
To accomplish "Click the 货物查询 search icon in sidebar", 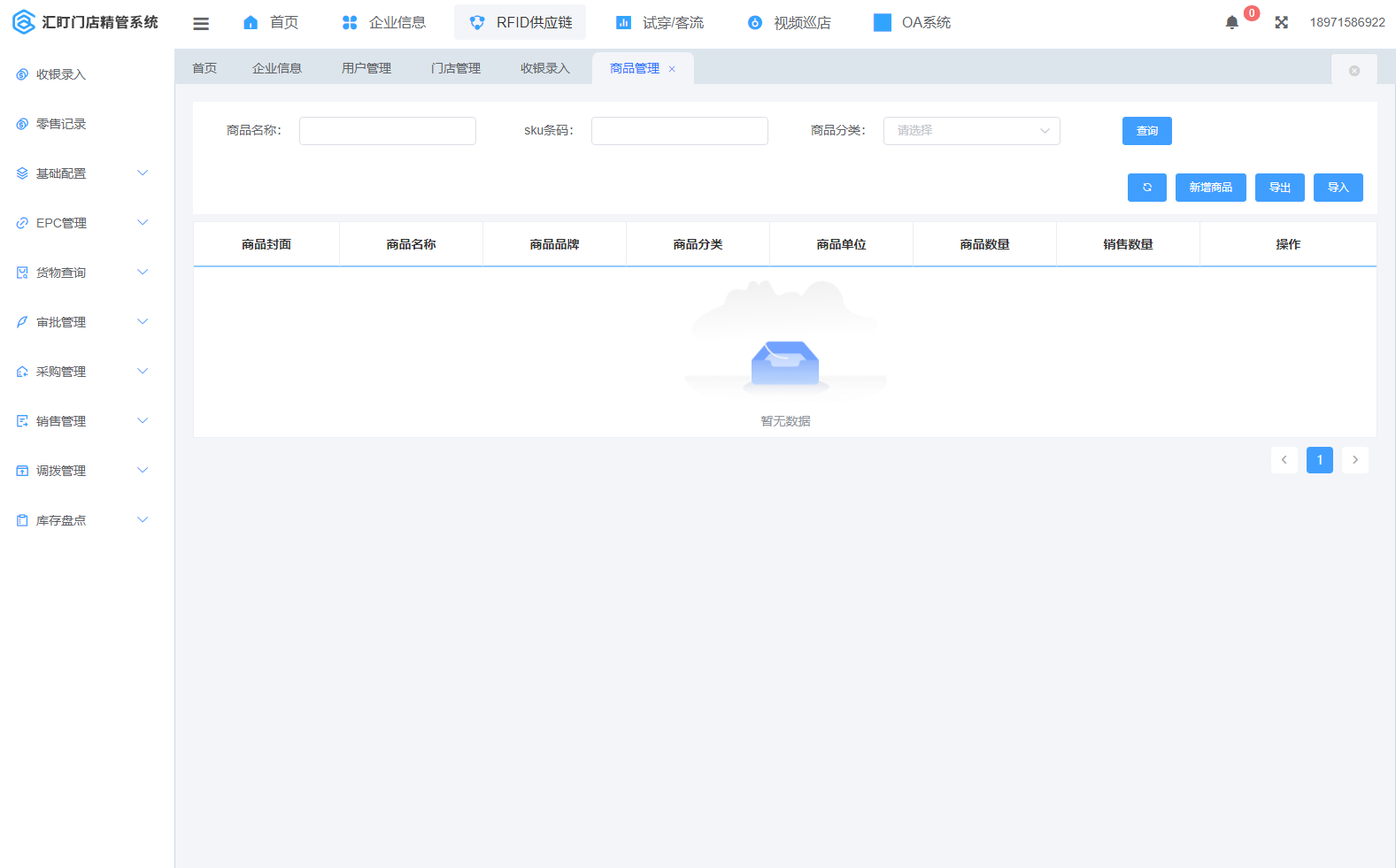I will pyautogui.click(x=22, y=273).
